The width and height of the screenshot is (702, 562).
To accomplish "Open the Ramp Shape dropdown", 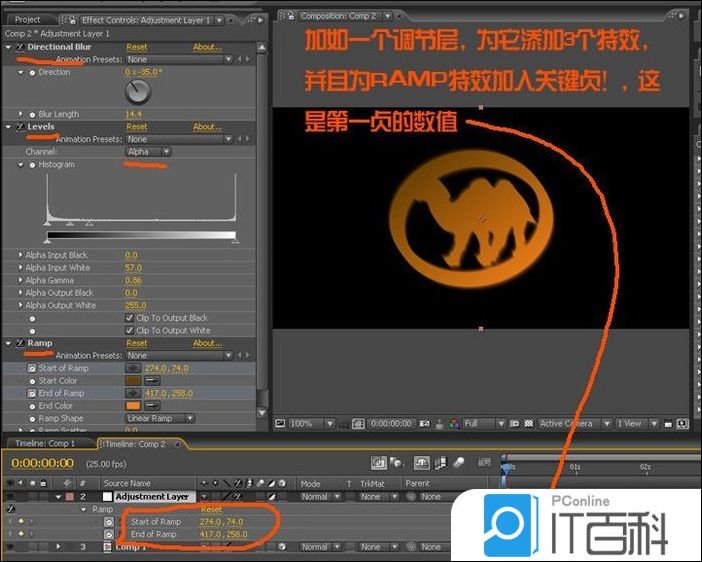I will pos(160,418).
